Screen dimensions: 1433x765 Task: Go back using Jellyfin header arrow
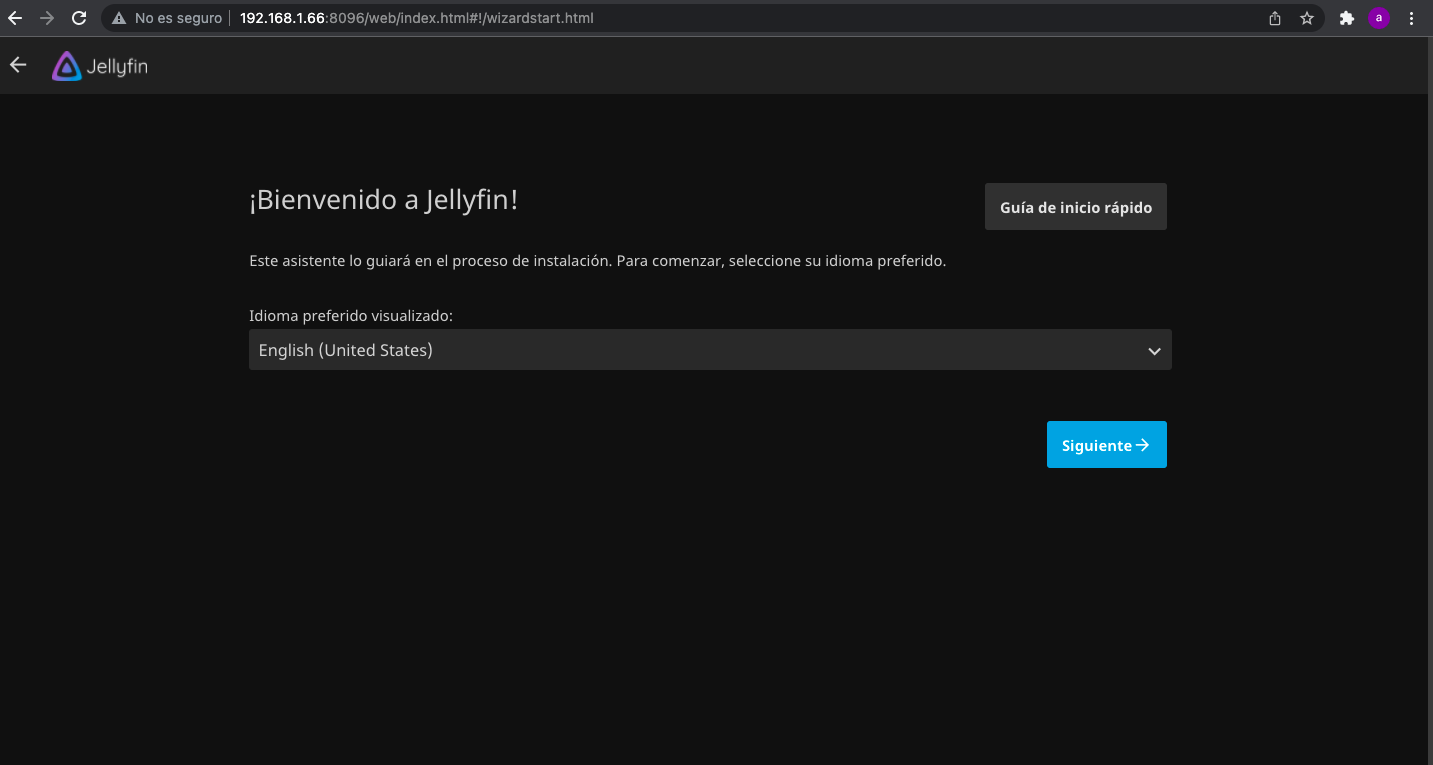(x=18, y=65)
